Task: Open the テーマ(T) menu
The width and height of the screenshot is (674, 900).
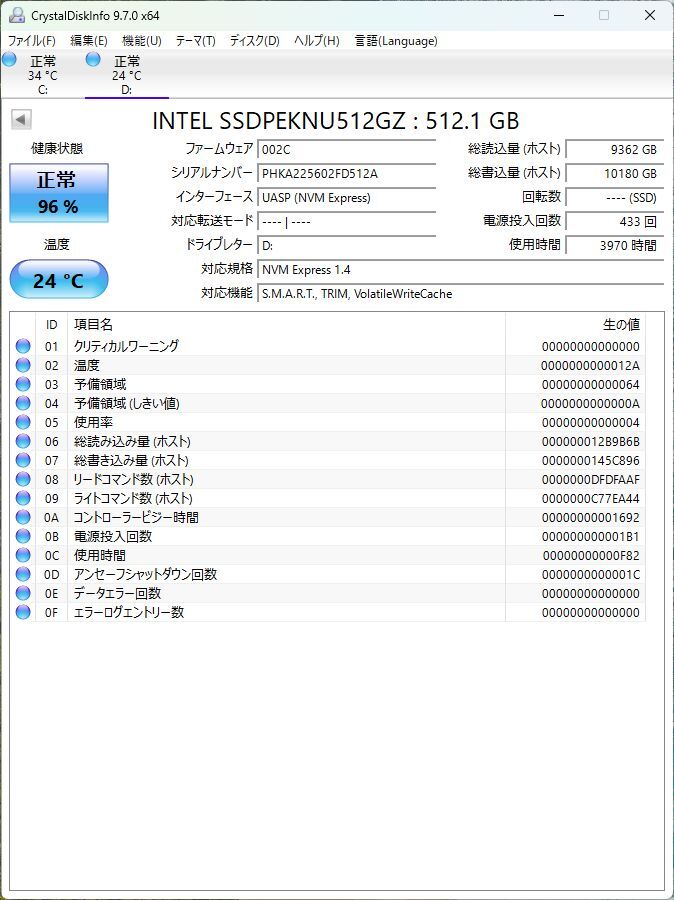Action: pyautogui.click(x=195, y=41)
